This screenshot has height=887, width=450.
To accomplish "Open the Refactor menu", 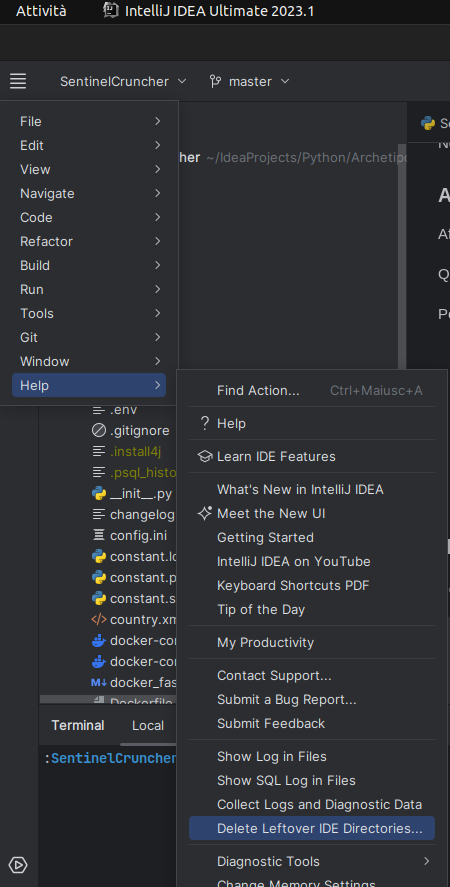I will (x=89, y=241).
